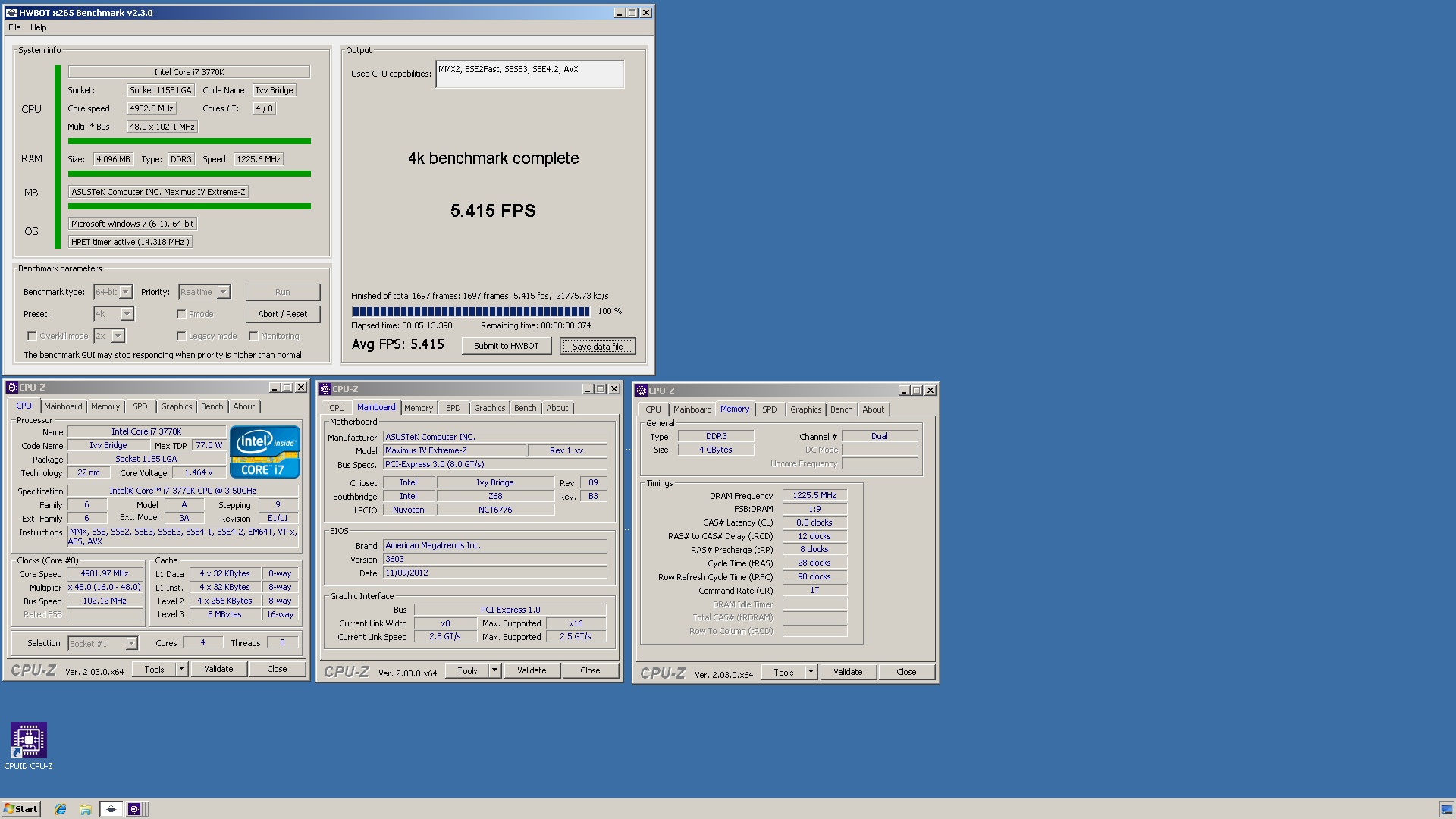
Task: Minimize the CPU-Z Memory window
Action: pos(903,391)
